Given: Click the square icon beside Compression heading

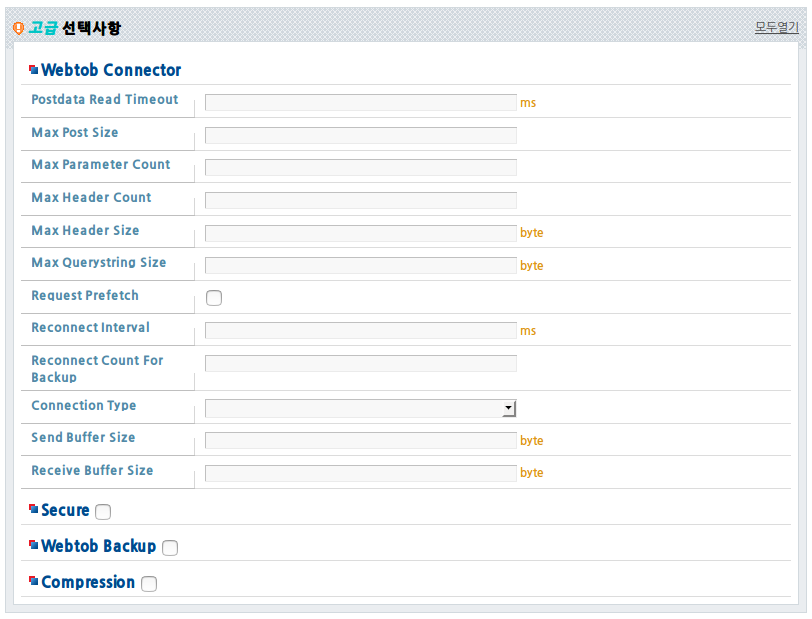Looking at the screenshot, I should [x=34, y=581].
